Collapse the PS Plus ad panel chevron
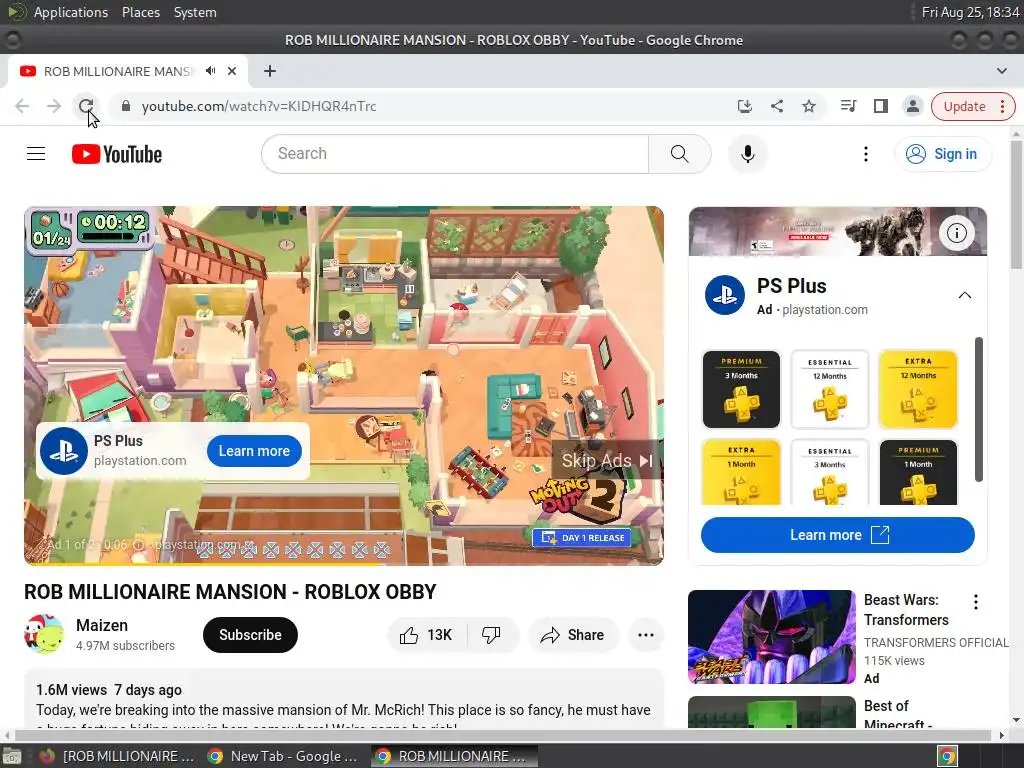The width and height of the screenshot is (1024, 768). click(x=965, y=295)
